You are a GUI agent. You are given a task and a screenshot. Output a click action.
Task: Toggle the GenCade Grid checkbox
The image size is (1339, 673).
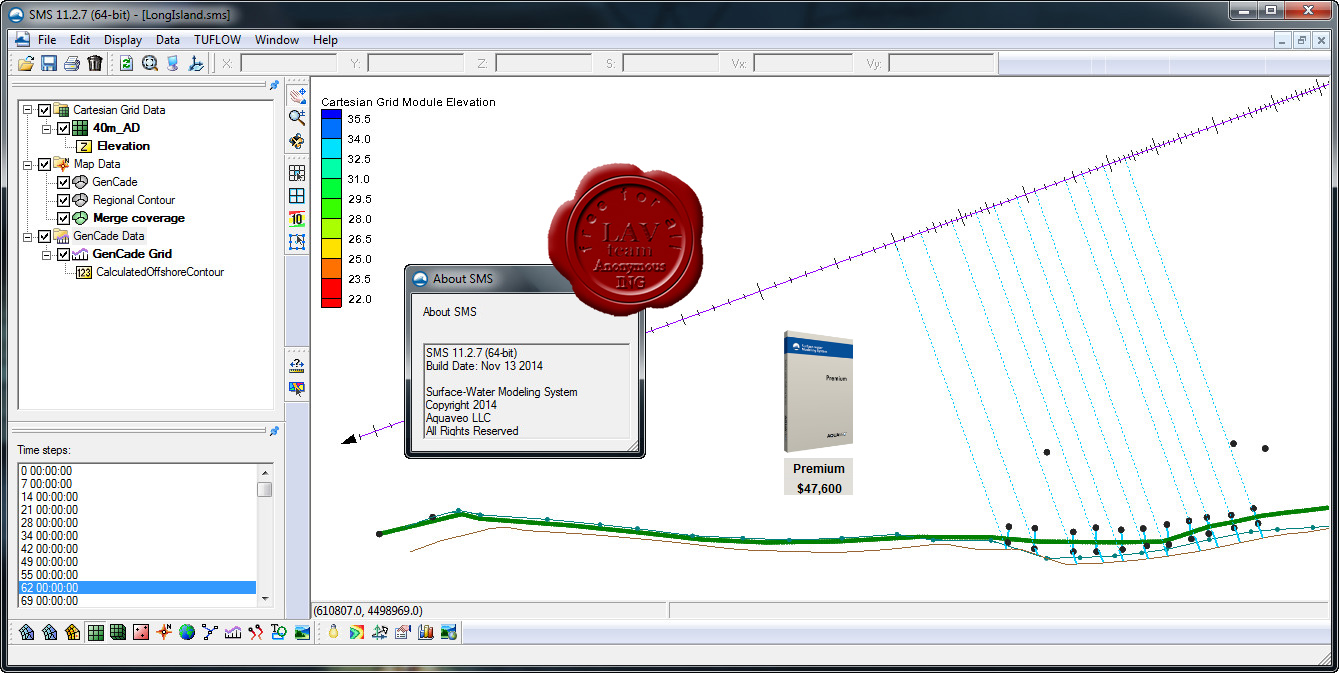[x=63, y=254]
